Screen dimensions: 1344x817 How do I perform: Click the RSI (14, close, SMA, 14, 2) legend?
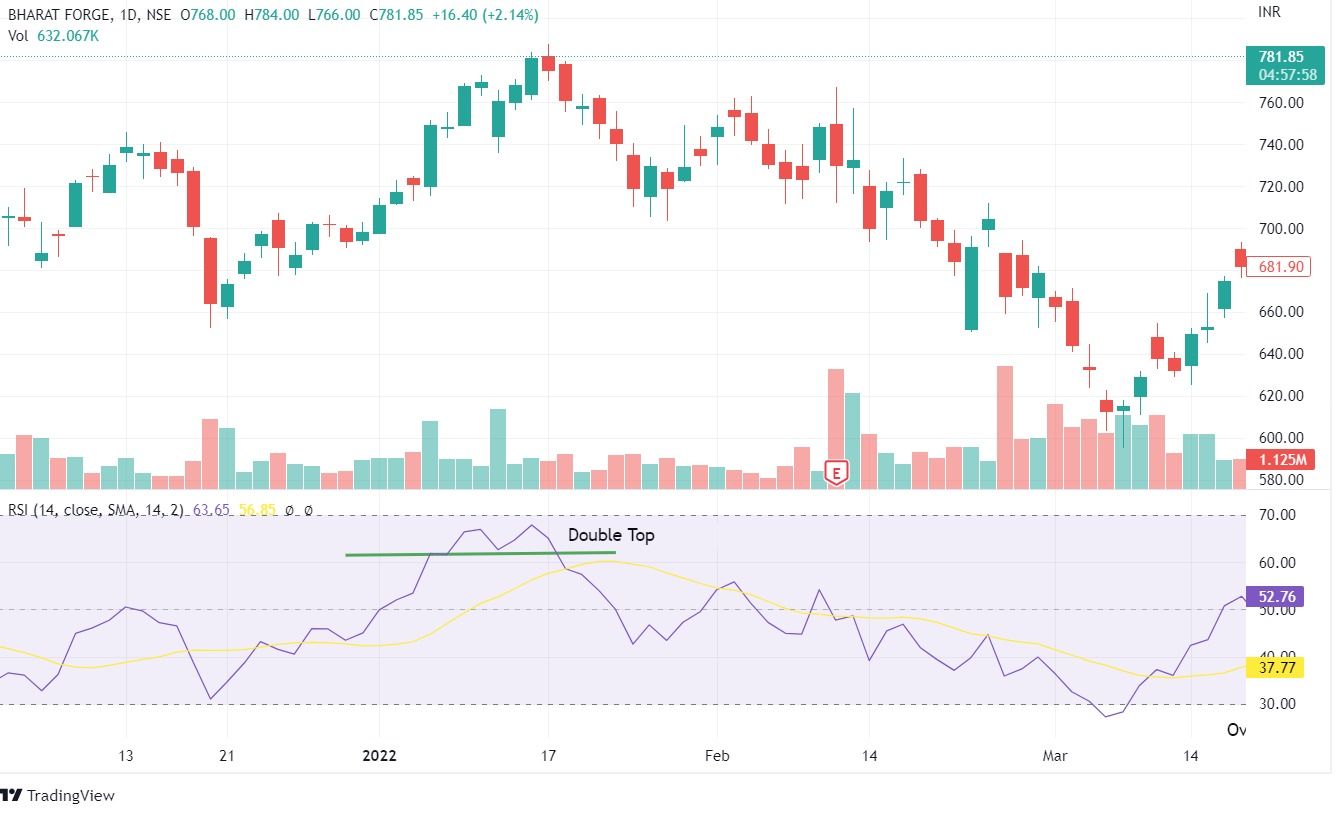pyautogui.click(x=96, y=510)
